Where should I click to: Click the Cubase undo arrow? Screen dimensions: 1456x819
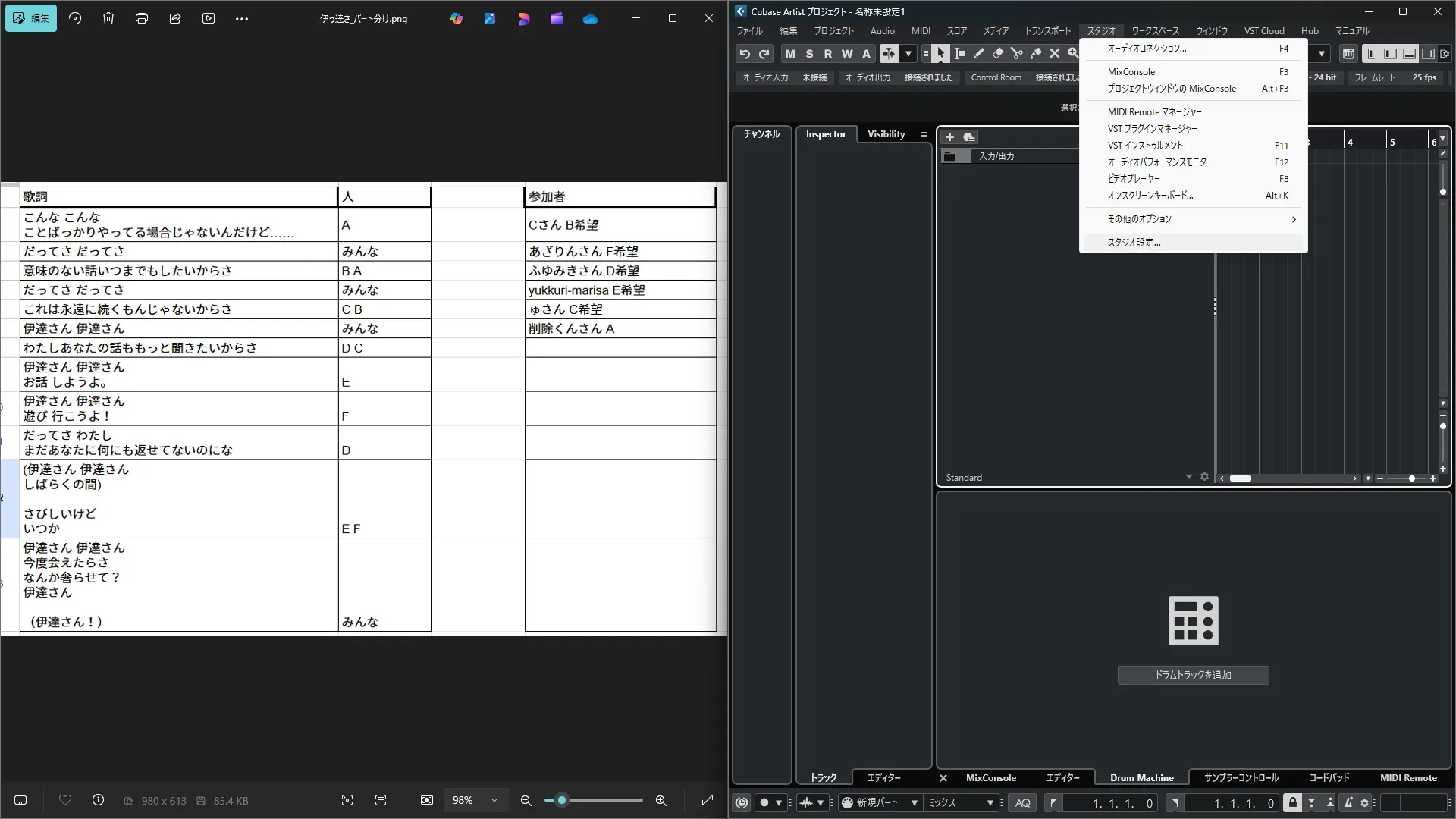[x=745, y=54]
